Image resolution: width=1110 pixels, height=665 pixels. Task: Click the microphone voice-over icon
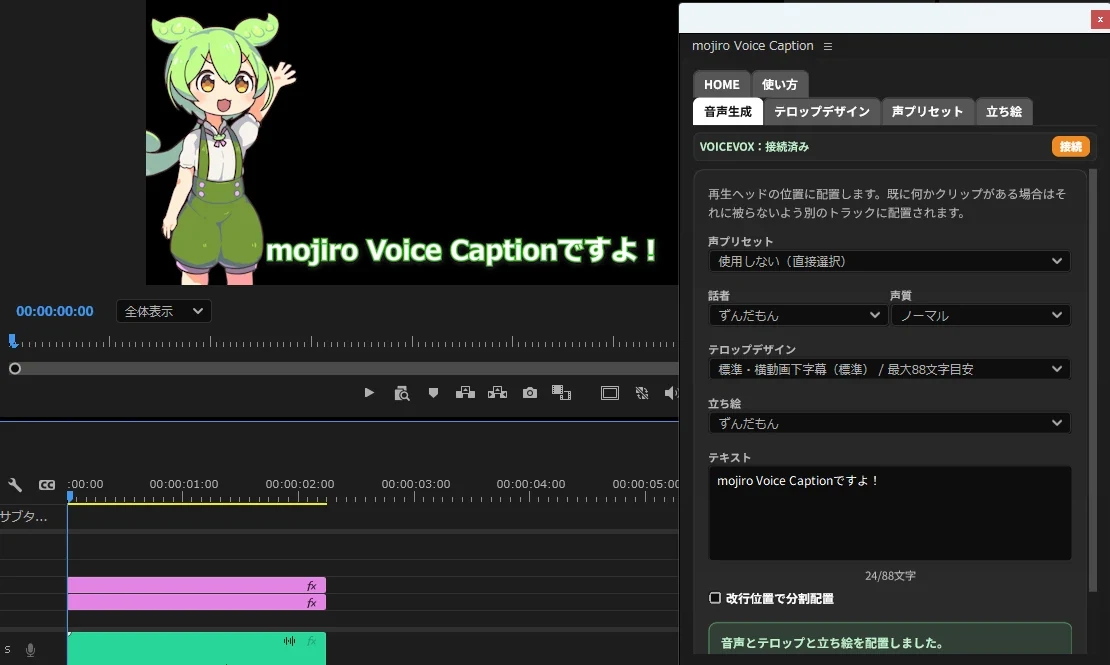[30, 649]
